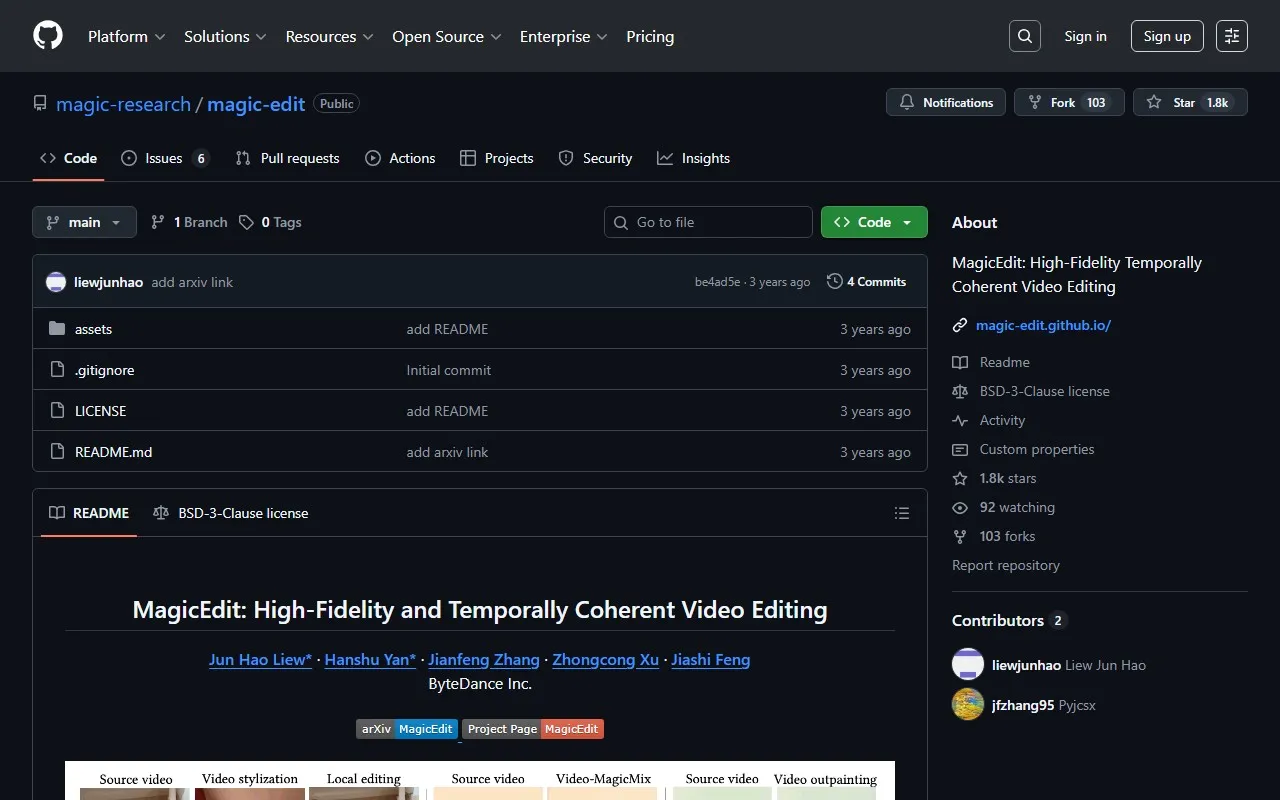Open the magic-edit.github.io link
Viewport: 1280px width, 800px height.
(x=1043, y=325)
